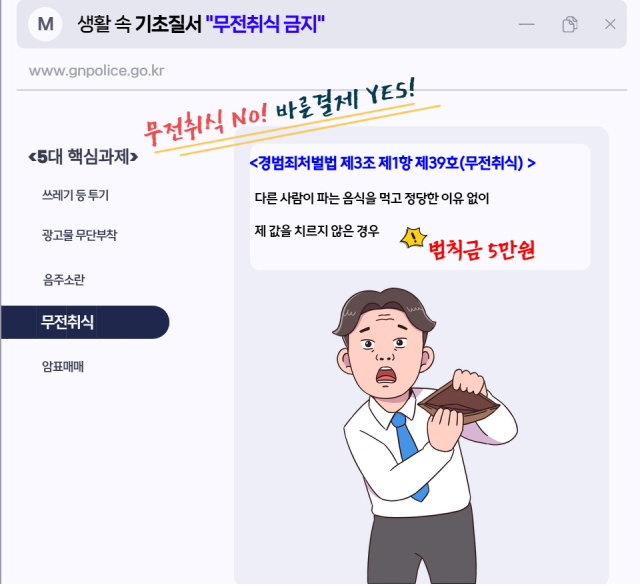Close the window with the X icon
The height and width of the screenshot is (586, 642).
(610, 24)
